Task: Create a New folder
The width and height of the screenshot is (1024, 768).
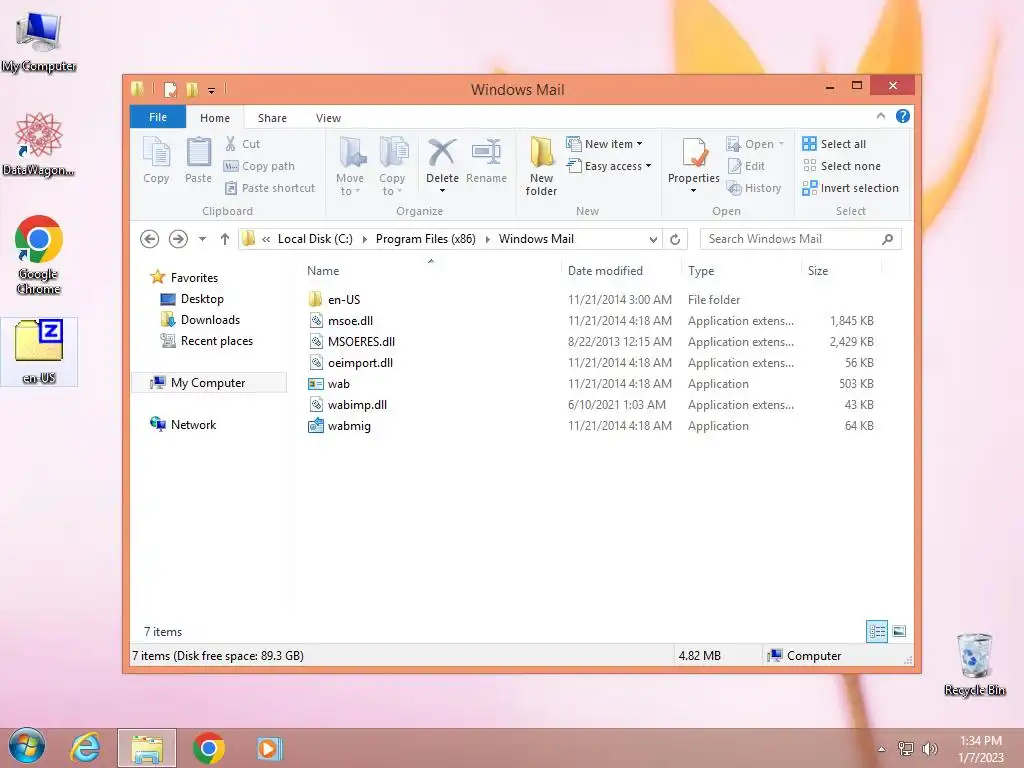Action: (x=541, y=166)
